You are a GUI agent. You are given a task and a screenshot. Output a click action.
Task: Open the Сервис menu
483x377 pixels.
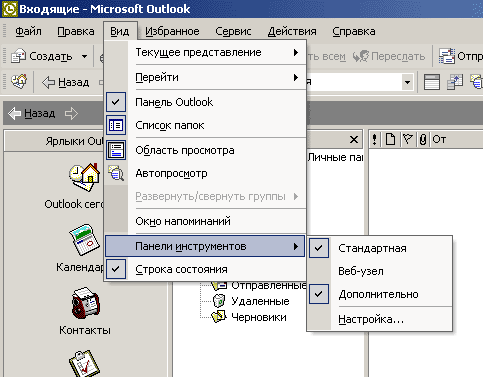tap(233, 31)
